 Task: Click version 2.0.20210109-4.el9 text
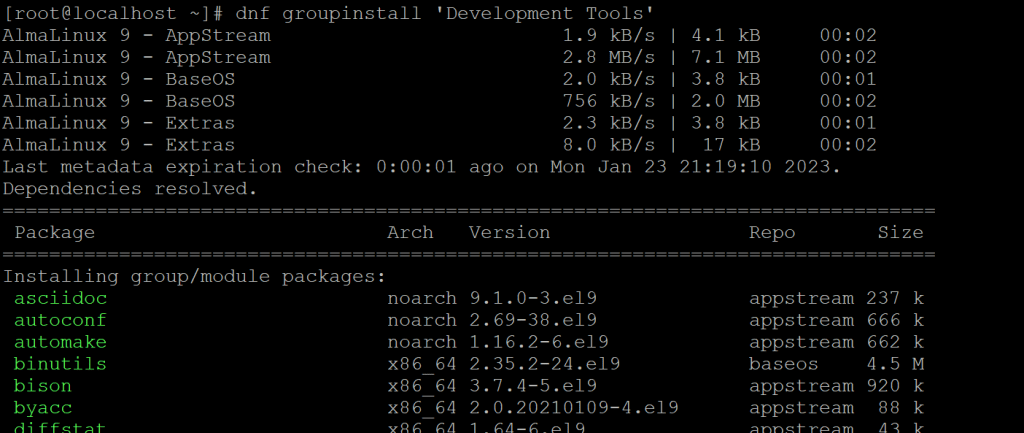tap(573, 408)
